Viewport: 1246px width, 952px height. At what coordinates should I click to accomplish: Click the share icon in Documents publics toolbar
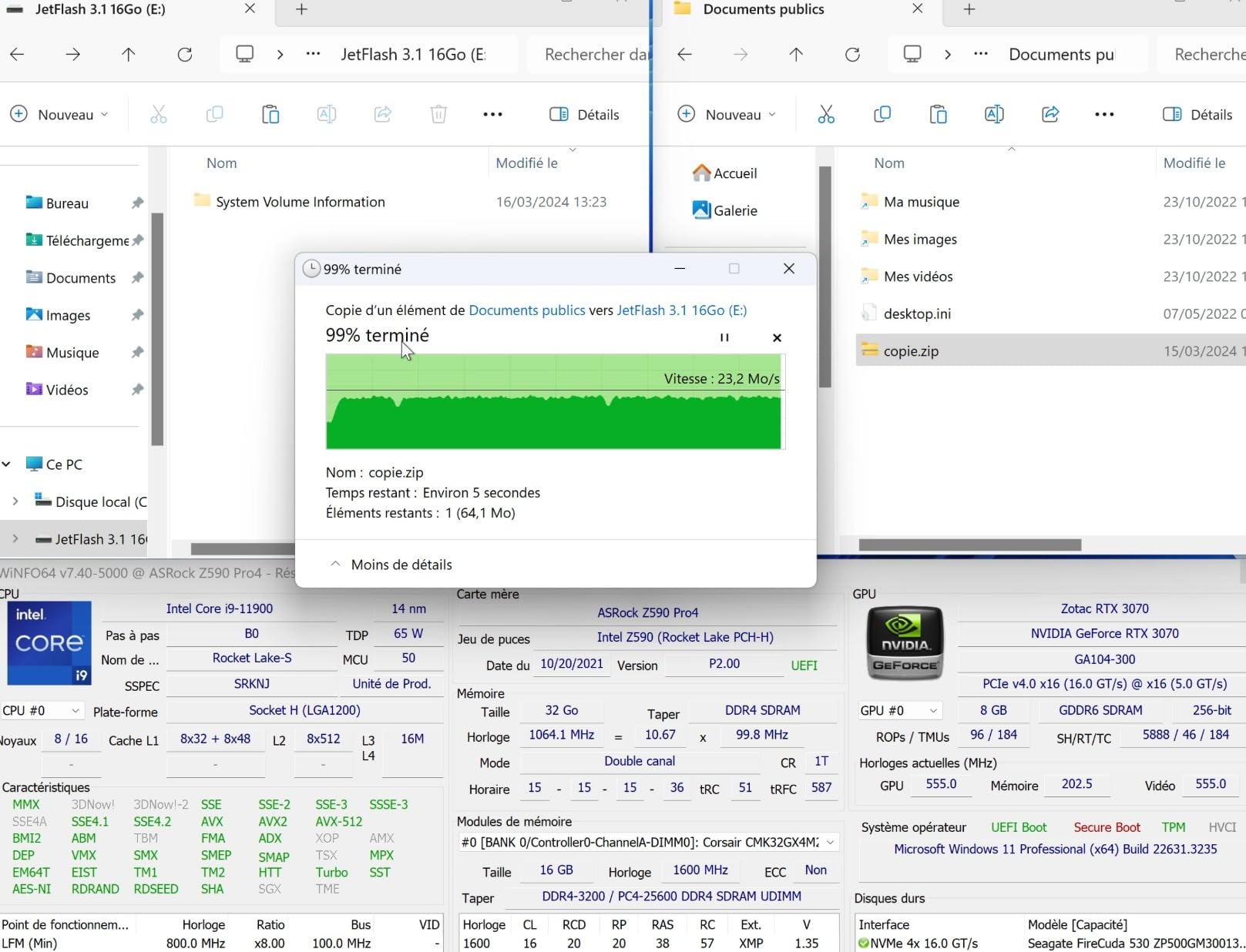pyautogui.click(x=1050, y=115)
